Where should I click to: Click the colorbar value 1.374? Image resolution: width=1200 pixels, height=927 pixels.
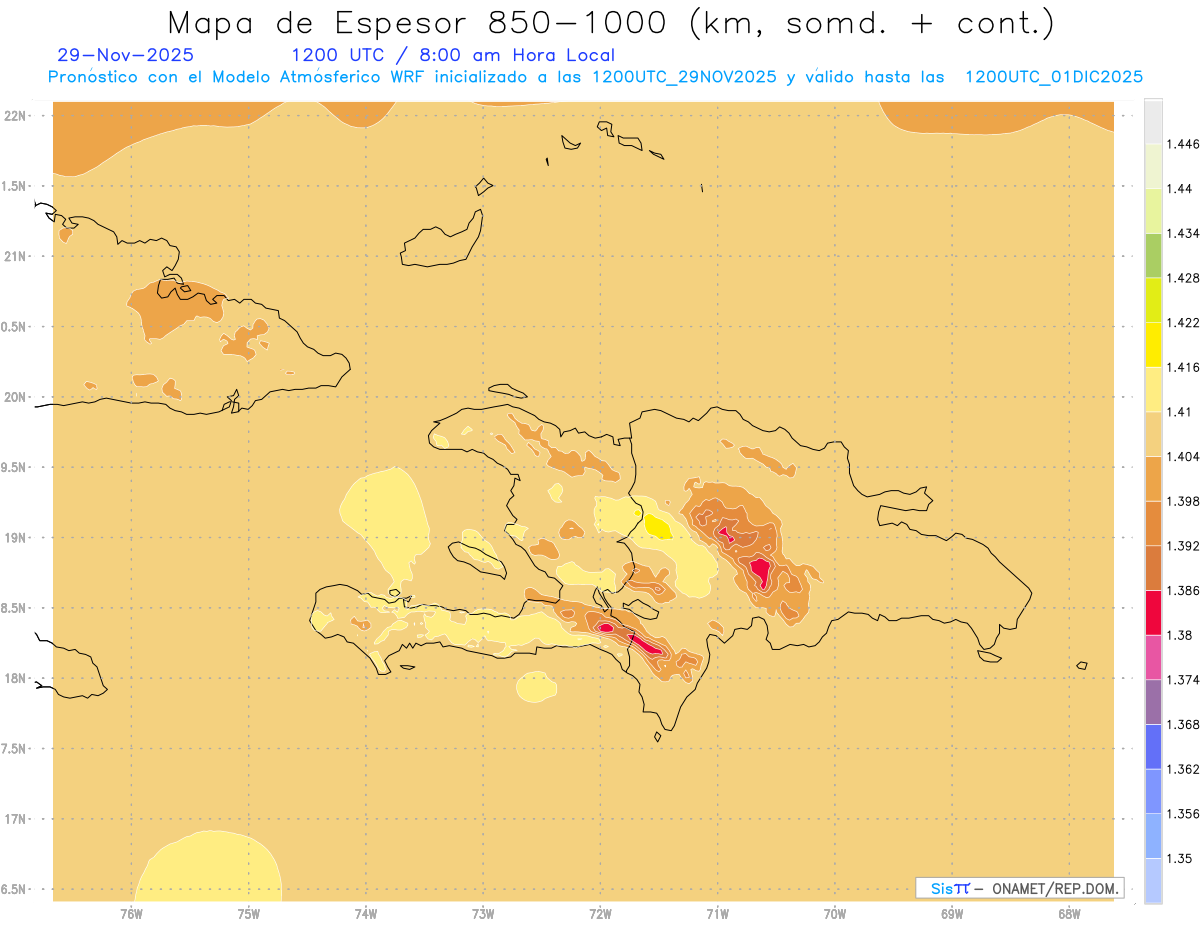click(x=1185, y=680)
